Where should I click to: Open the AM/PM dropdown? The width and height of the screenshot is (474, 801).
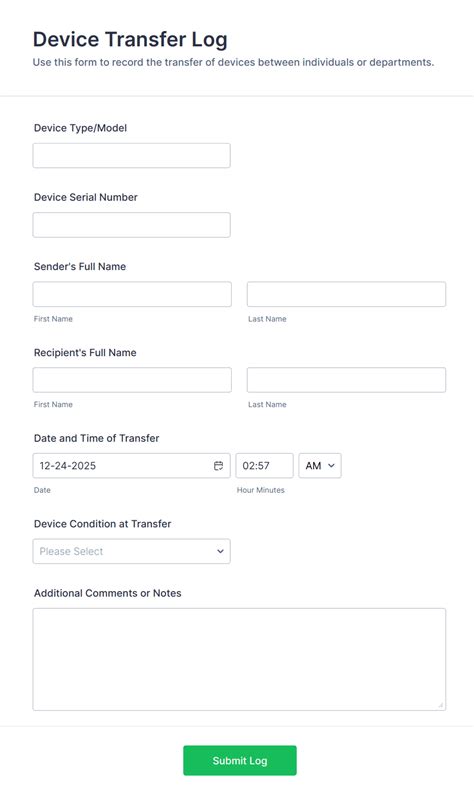[320, 465]
